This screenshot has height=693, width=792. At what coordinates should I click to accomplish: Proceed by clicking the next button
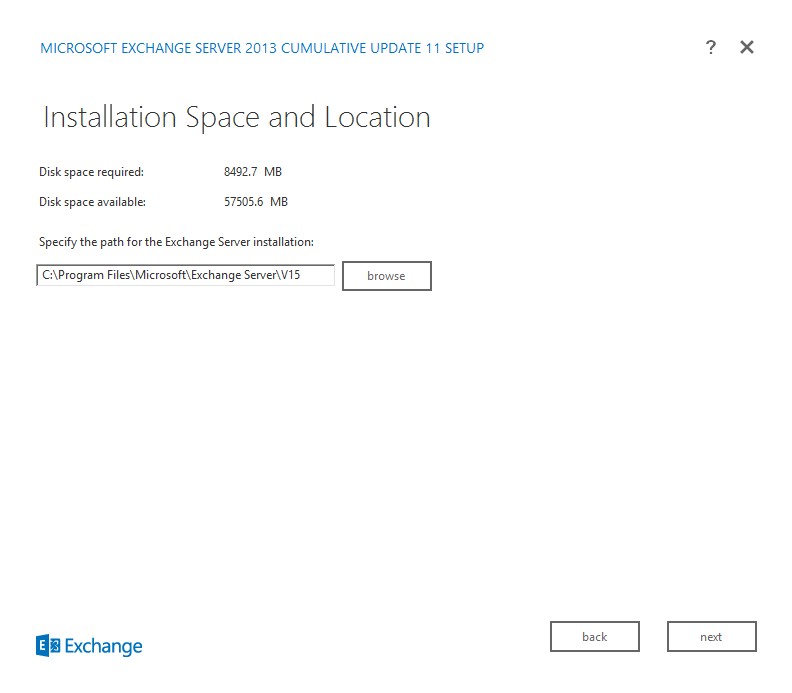click(711, 637)
